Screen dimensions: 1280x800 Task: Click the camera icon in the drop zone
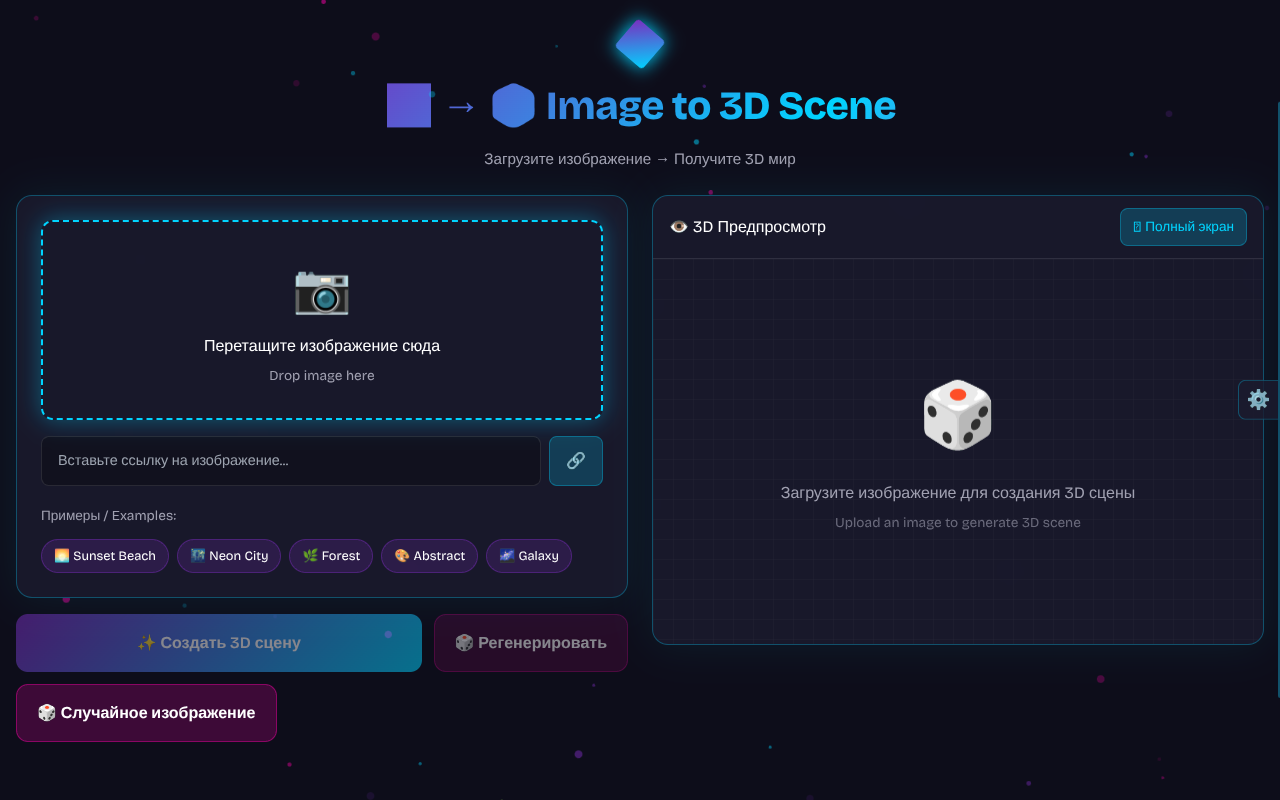click(321, 291)
